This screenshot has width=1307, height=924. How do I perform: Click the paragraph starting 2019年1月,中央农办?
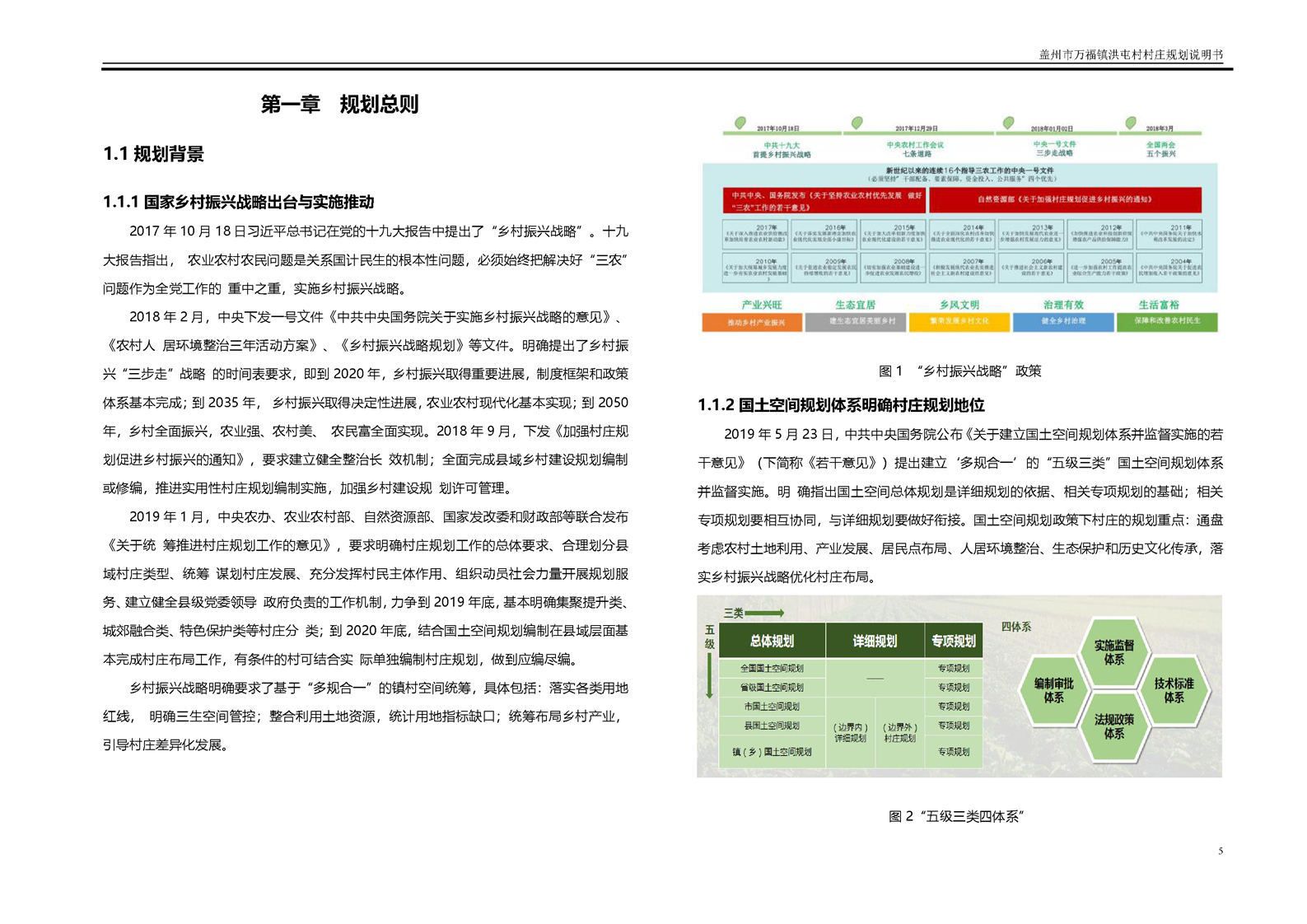point(366,588)
